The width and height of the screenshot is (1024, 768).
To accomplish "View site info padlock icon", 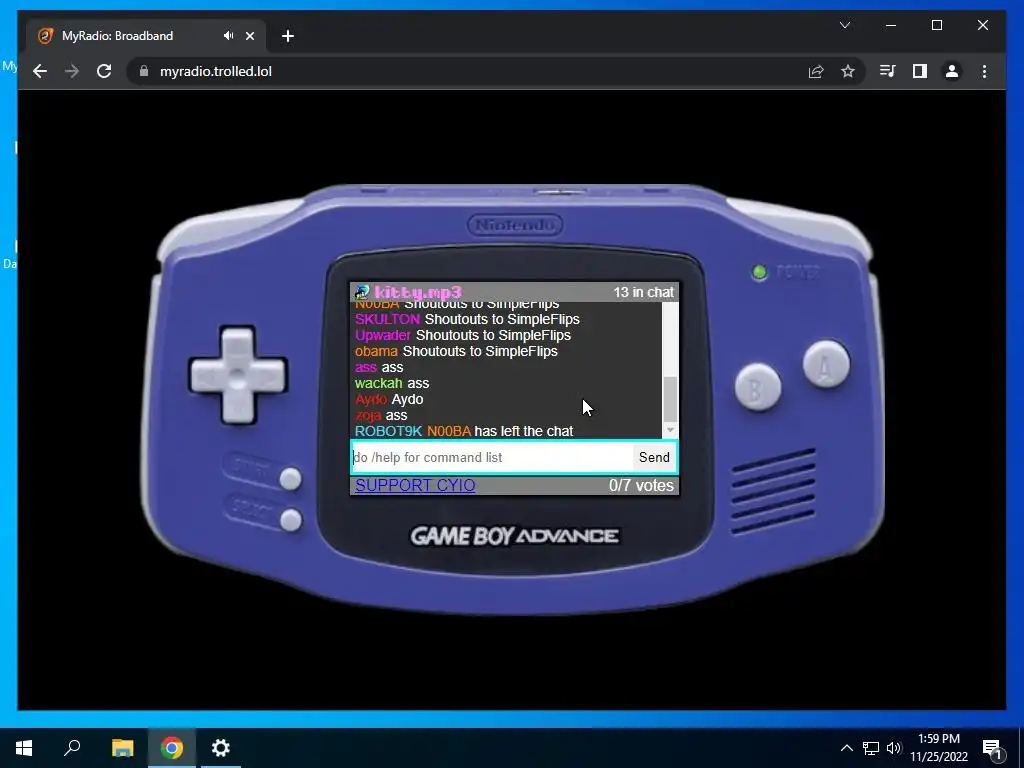I will coord(144,71).
